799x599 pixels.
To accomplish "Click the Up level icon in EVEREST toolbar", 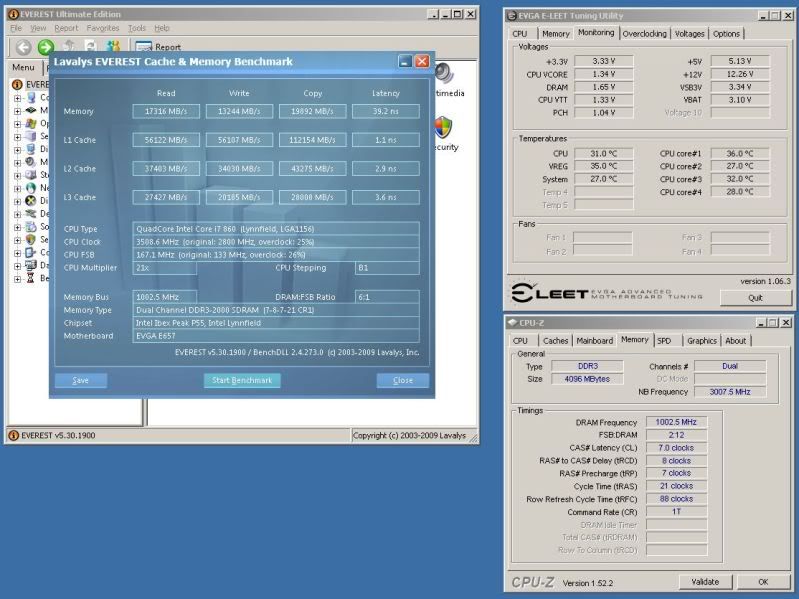I will (x=69, y=46).
